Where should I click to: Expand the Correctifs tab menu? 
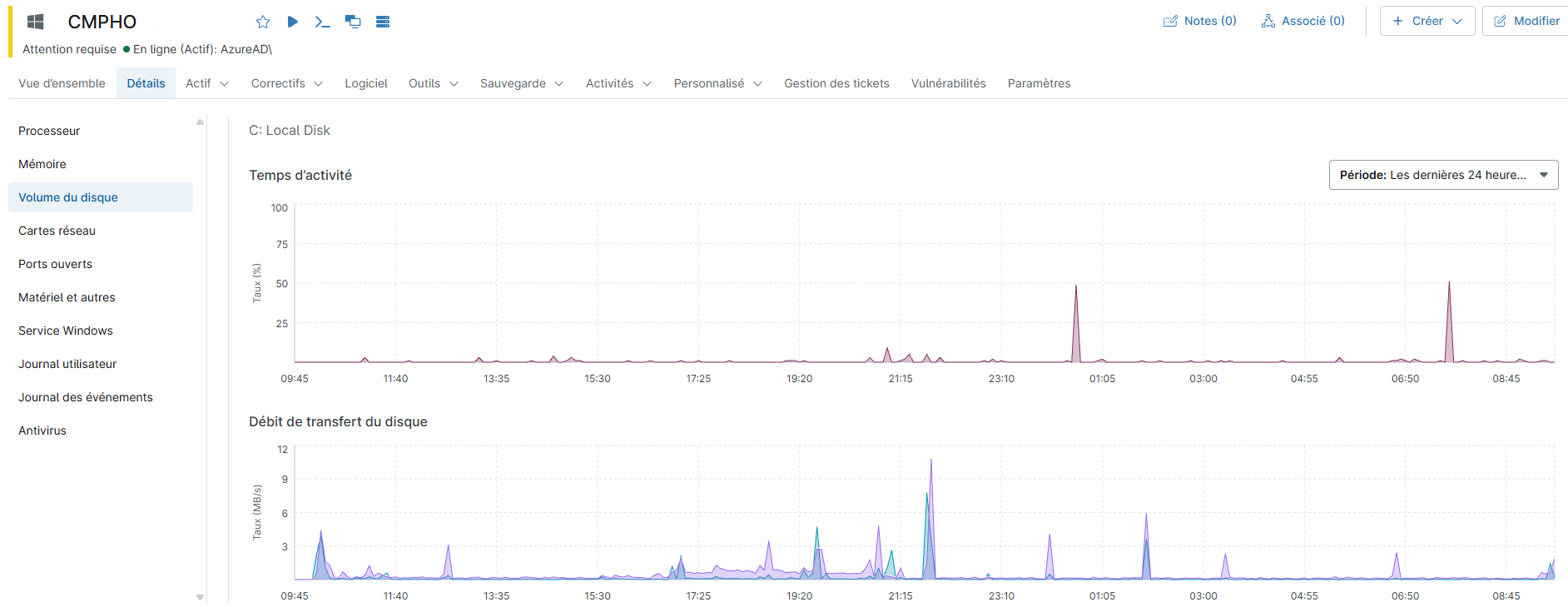pos(286,83)
